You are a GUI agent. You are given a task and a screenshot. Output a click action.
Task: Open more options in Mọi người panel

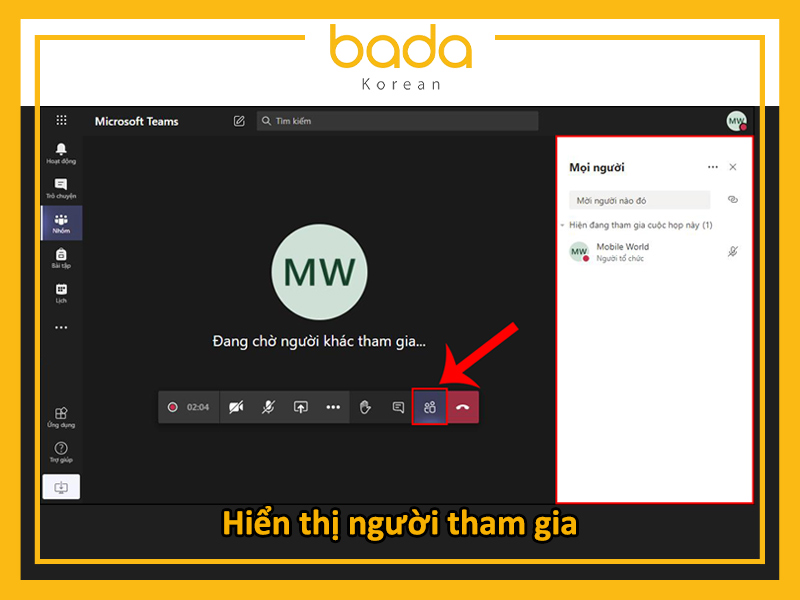click(712, 167)
